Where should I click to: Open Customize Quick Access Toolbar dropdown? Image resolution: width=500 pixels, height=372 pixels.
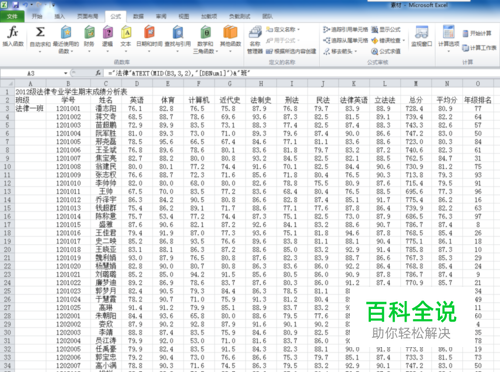coord(53,5)
